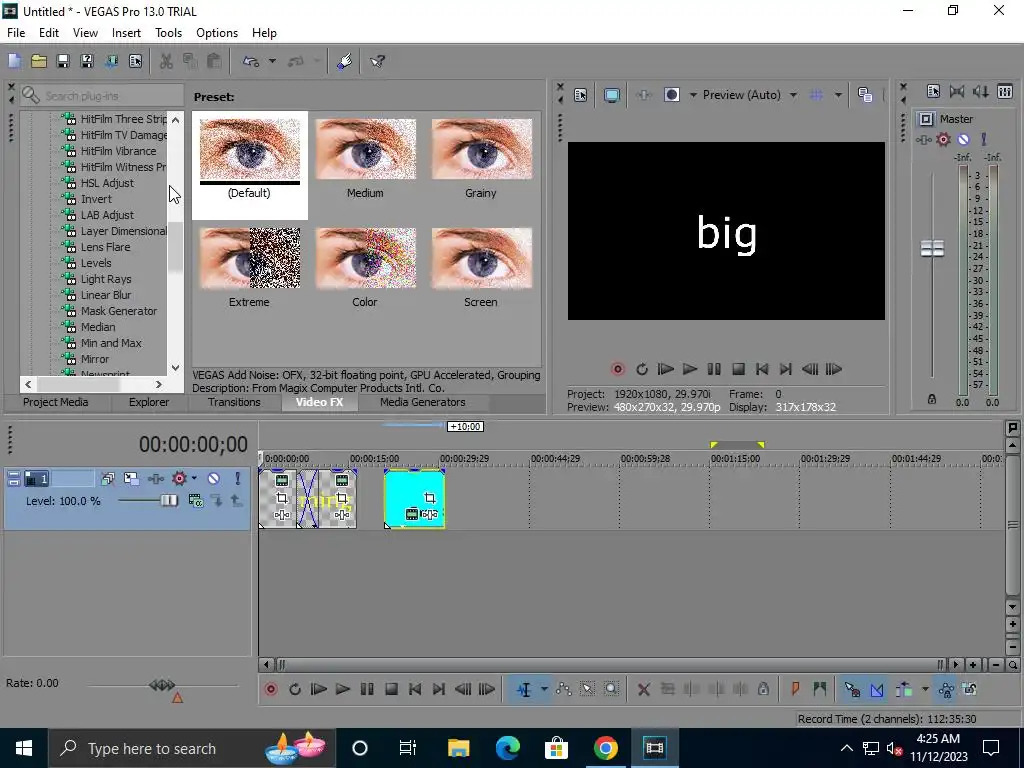Screen dimensions: 1024x768
Task: Toggle Ignore Event Grouping
Action: click(970, 689)
